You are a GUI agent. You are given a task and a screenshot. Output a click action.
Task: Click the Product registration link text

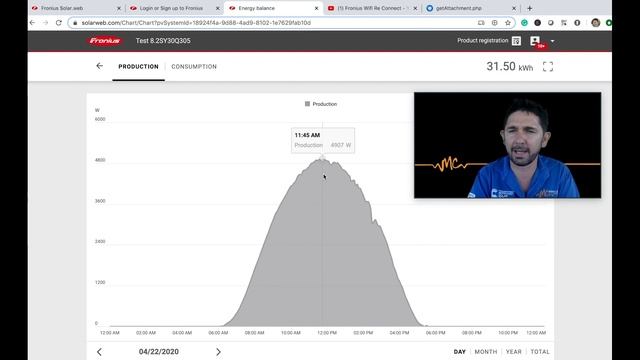482,40
